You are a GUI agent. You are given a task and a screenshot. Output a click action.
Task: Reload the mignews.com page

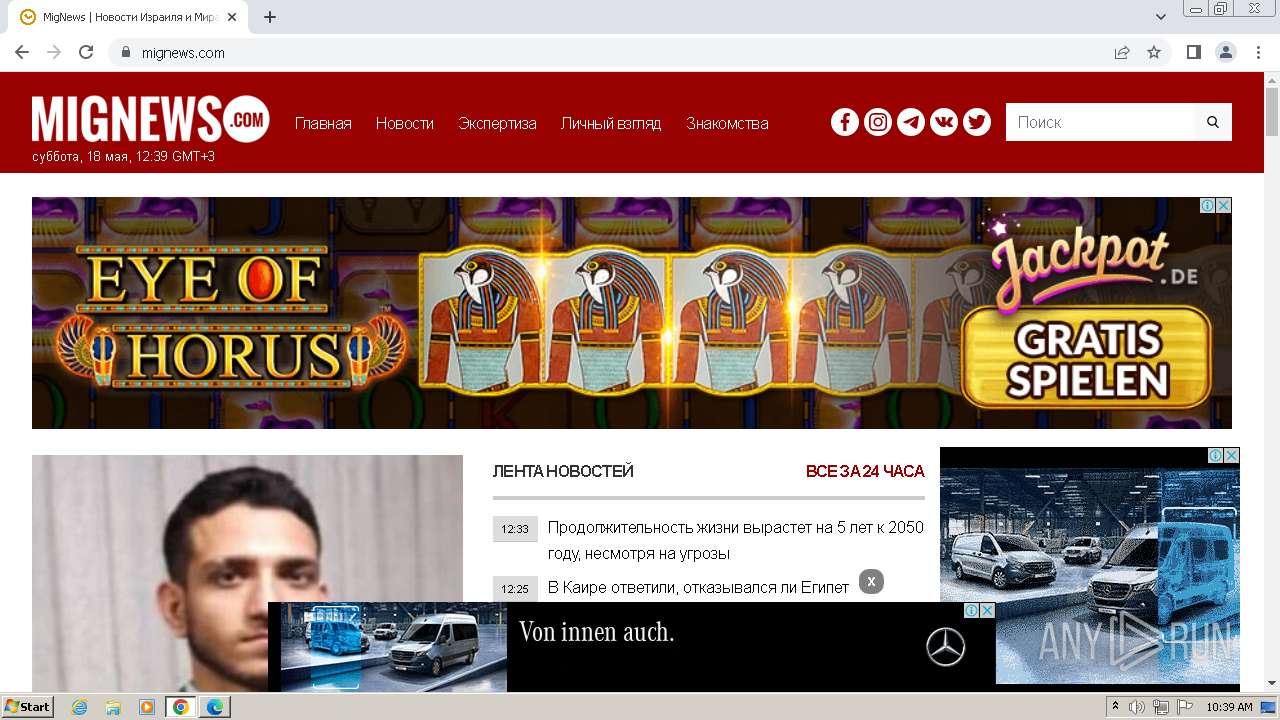point(86,52)
